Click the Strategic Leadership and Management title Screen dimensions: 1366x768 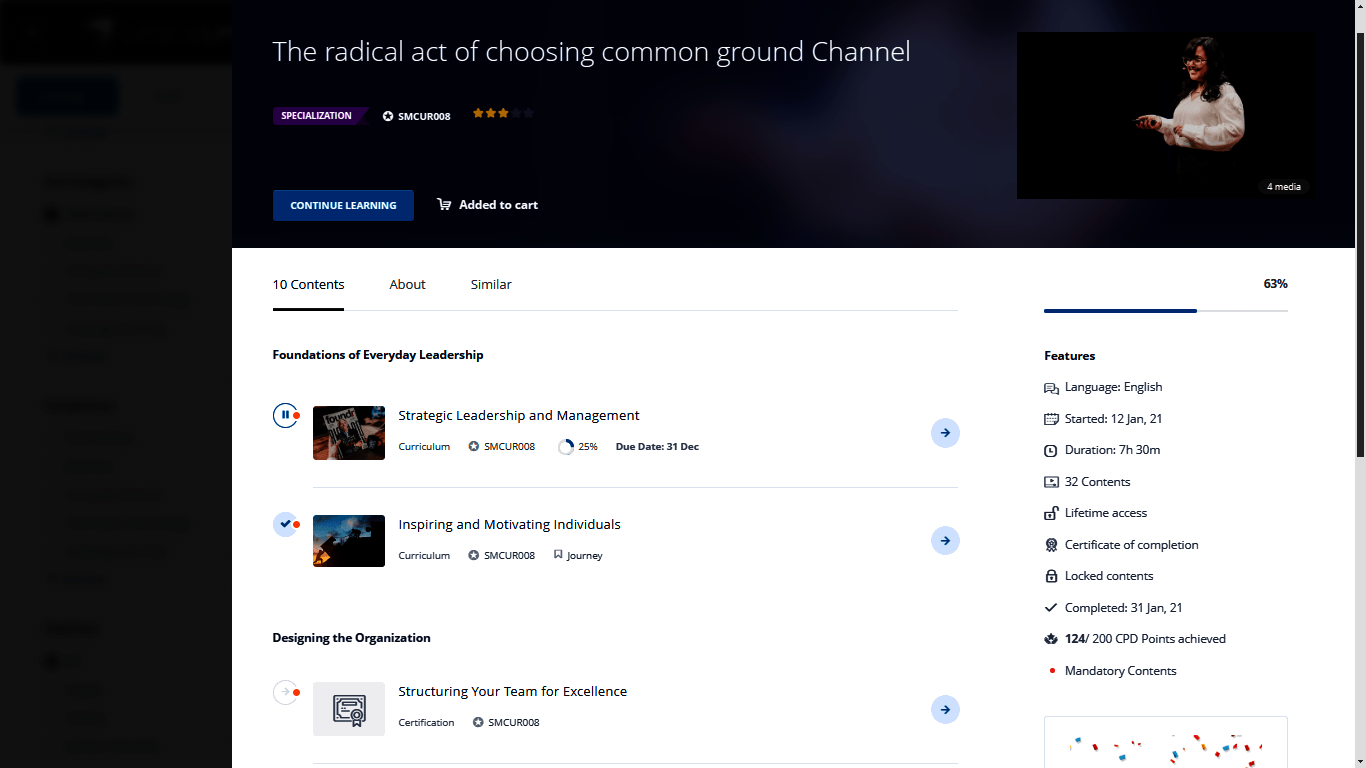click(518, 416)
